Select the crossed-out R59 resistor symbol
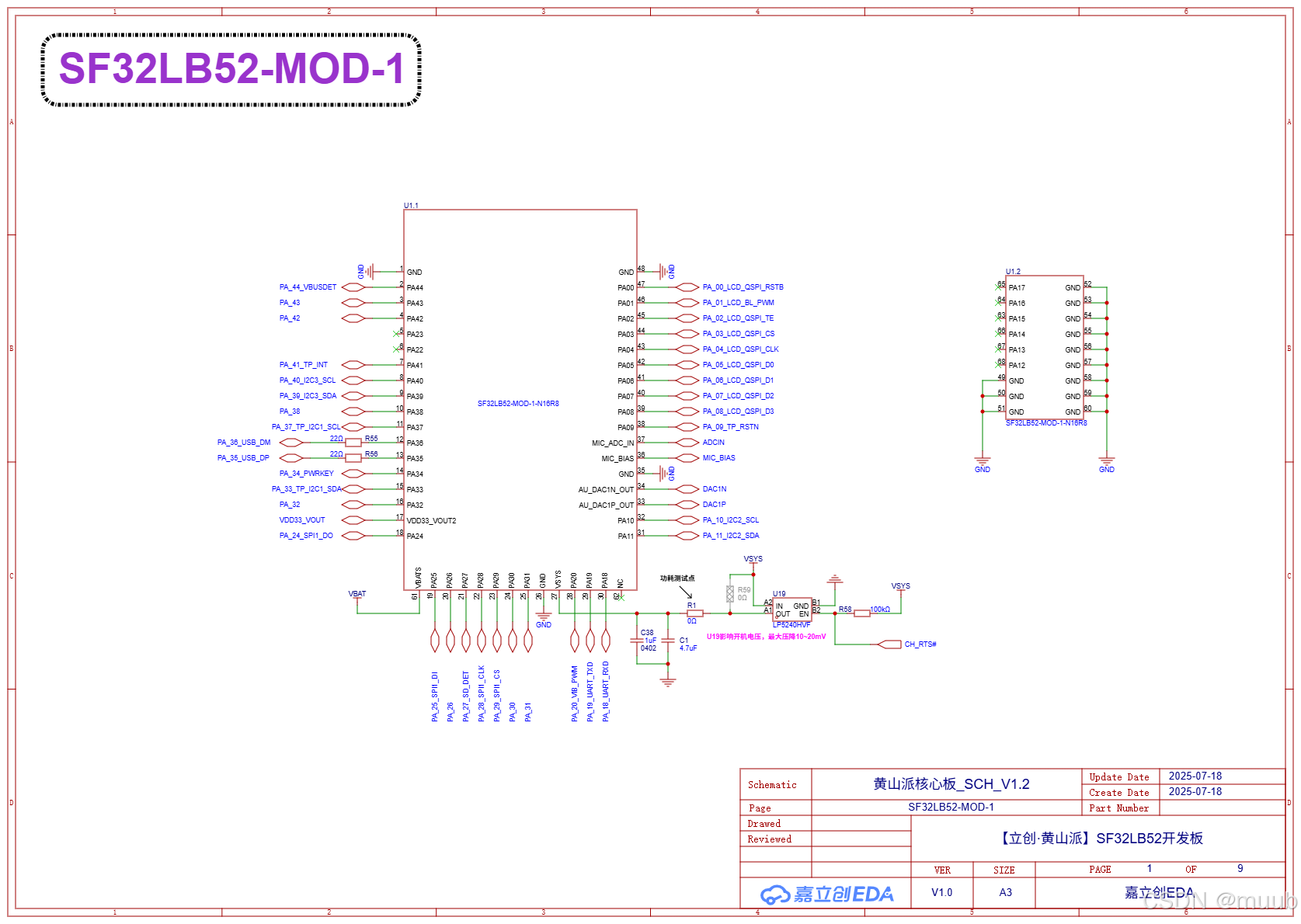This screenshot has width=1301, height=924. point(730,594)
